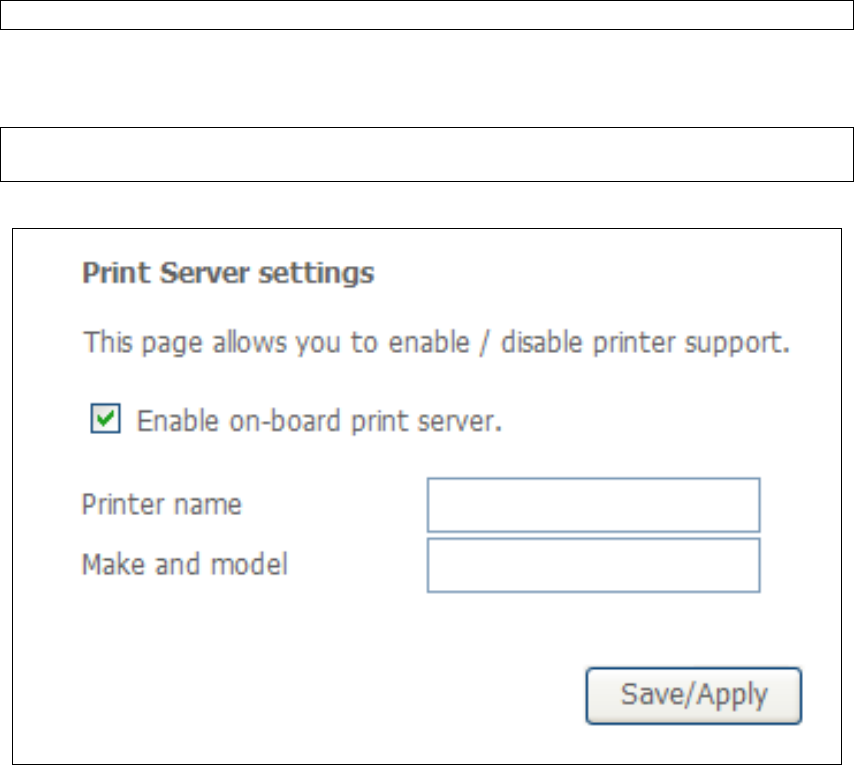The width and height of the screenshot is (854, 765).
Task: Select the 'Printer name' field label
Action: [x=162, y=504]
